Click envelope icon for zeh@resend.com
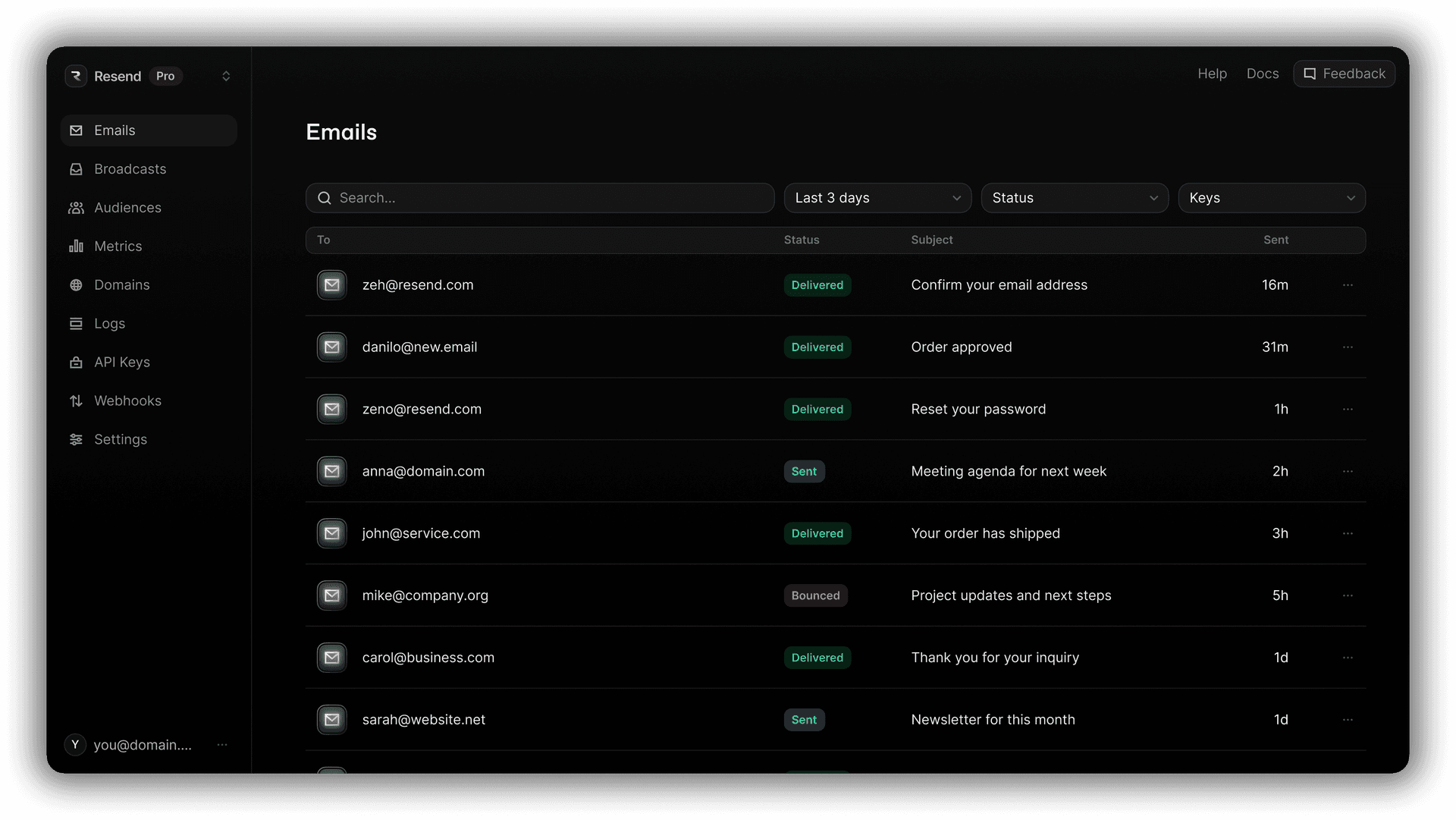Viewport: 1456px width, 820px height. pyautogui.click(x=332, y=285)
